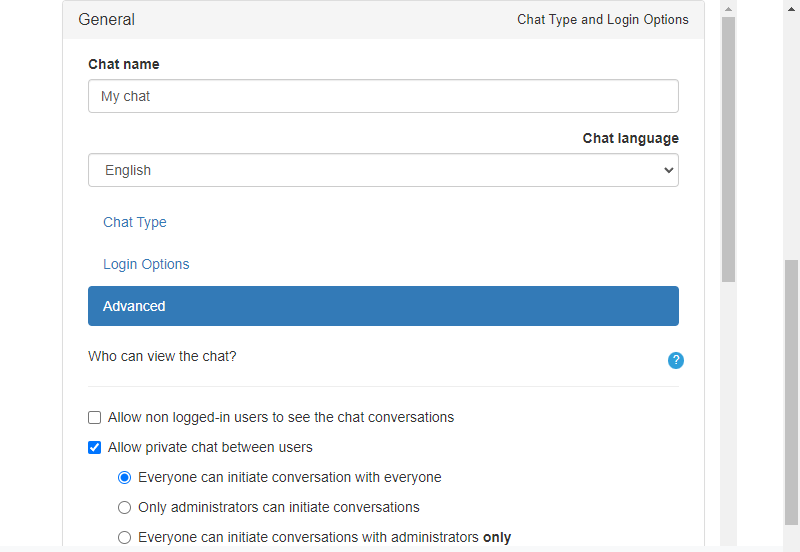Click the blue help question mark icon
Viewport: 800px width, 552px height.
point(676,360)
